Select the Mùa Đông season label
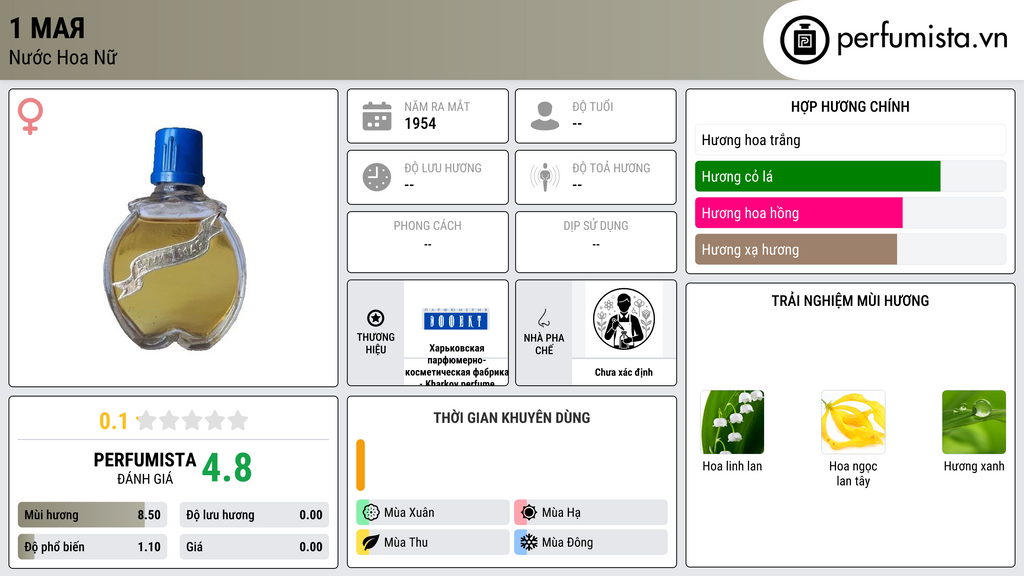 click(567, 543)
